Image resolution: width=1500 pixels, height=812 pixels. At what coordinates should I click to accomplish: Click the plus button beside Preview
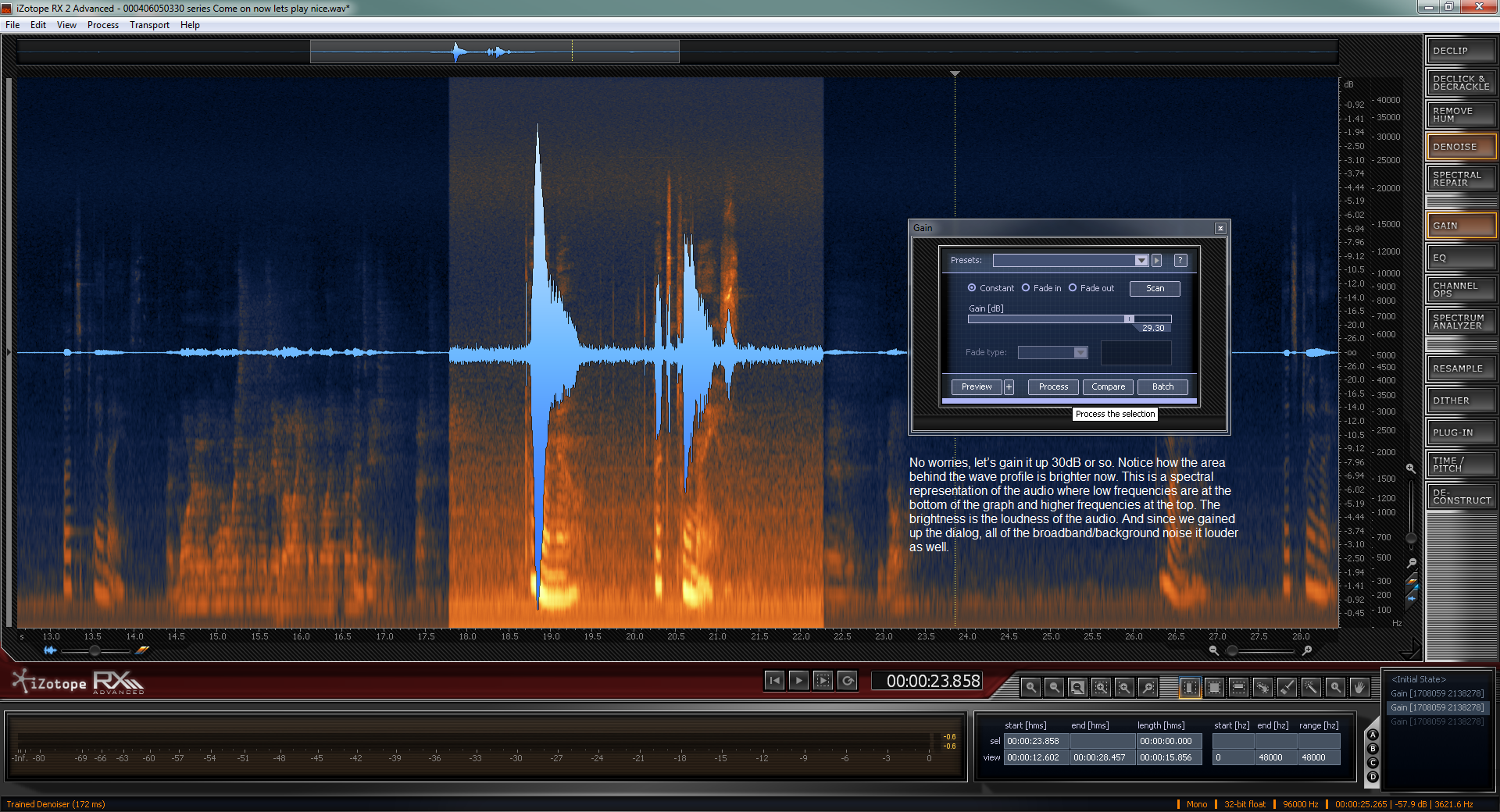[1009, 387]
